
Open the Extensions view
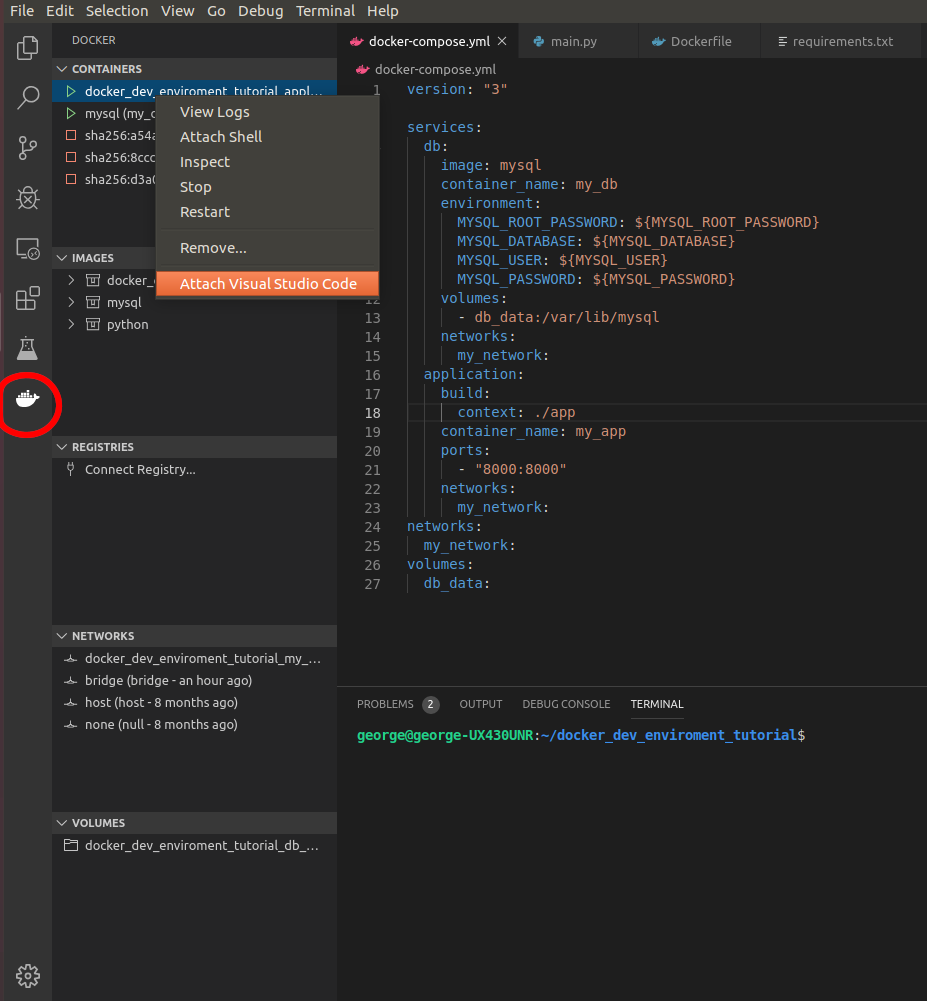pos(27,298)
